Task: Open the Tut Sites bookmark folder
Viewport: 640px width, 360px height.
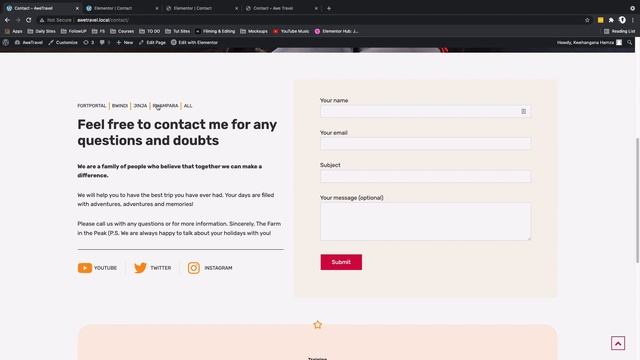Action: point(178,31)
